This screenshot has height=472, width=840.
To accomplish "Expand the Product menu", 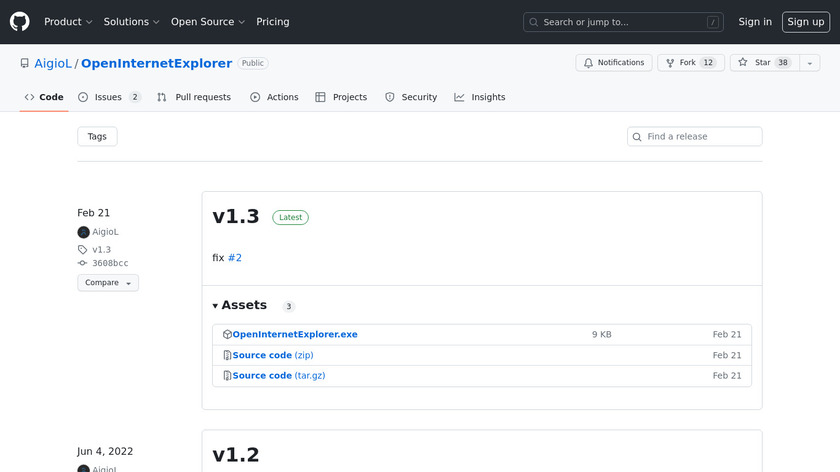I will (x=68, y=21).
